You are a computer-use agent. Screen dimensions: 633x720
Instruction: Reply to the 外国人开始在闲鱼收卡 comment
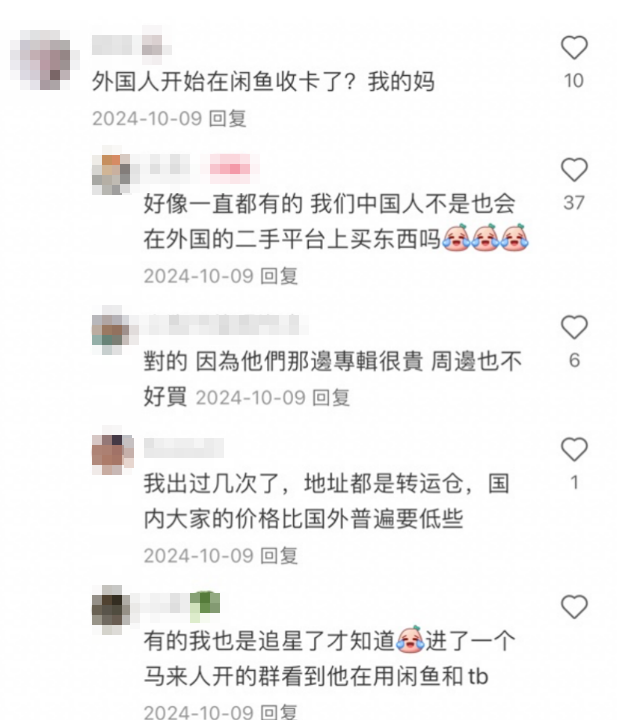[228, 118]
